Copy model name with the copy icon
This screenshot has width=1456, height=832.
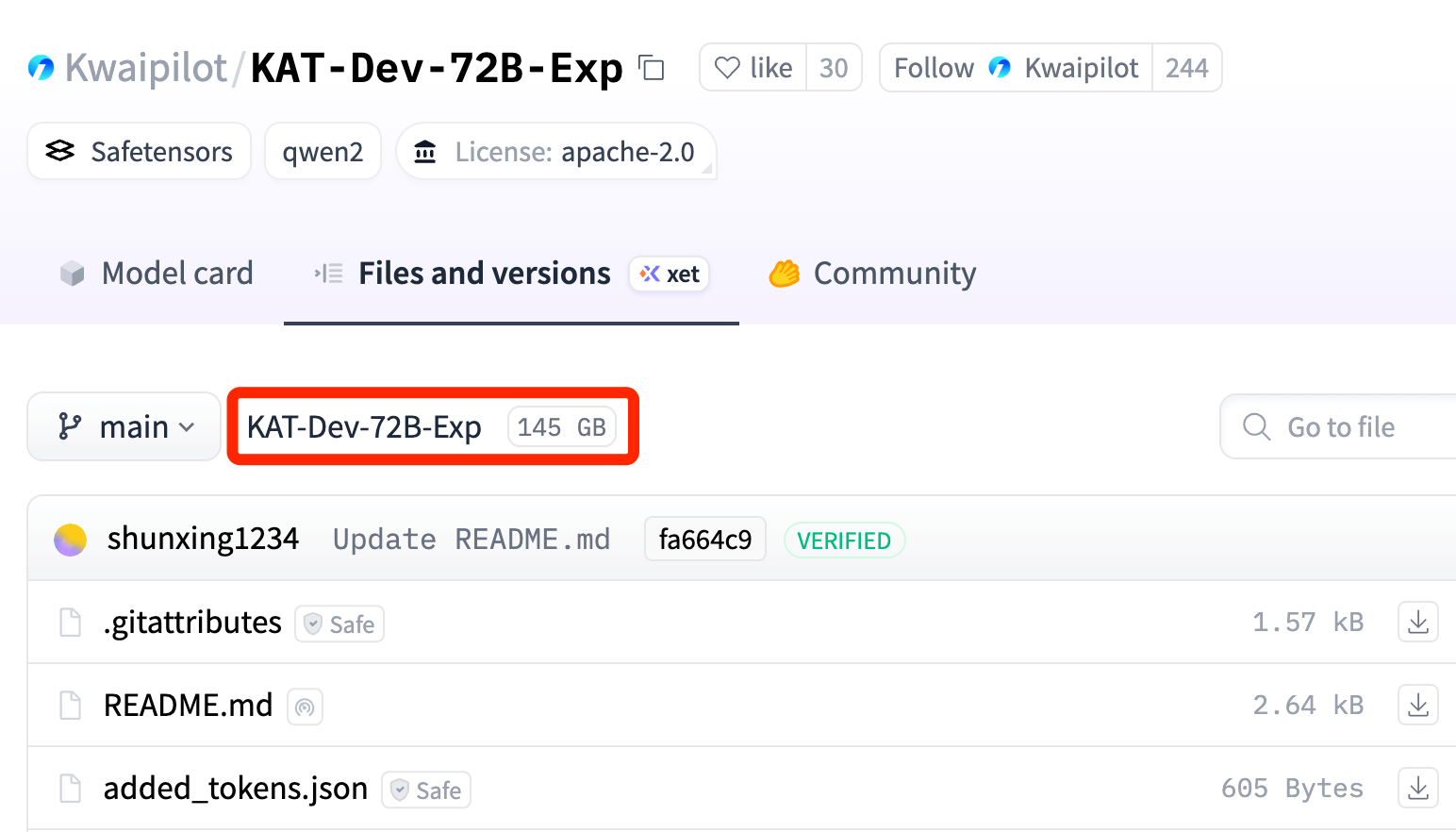click(652, 68)
